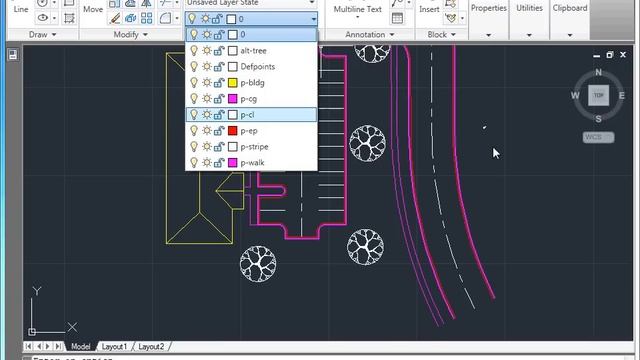
Task: Expand the Clipboard panel arrow
Action: click(570, 35)
